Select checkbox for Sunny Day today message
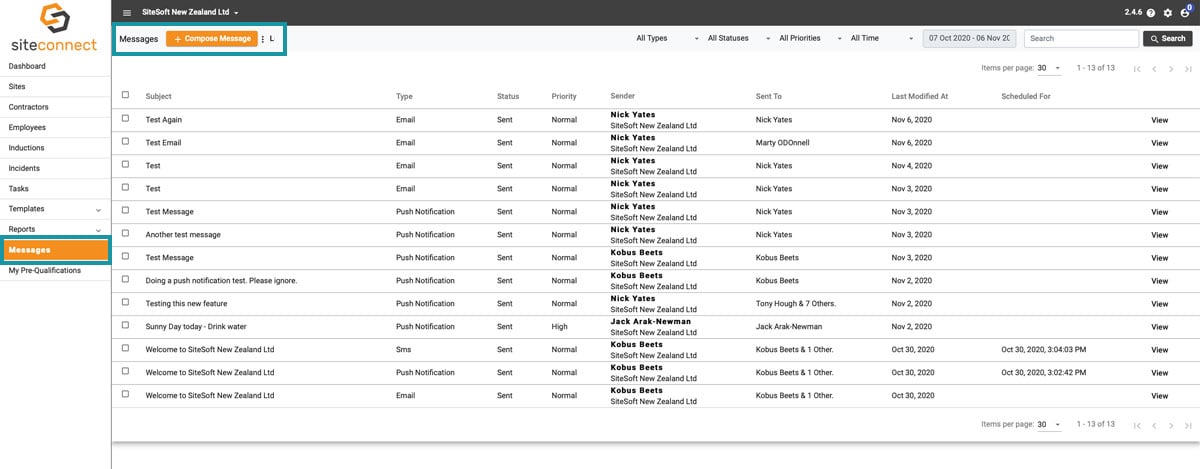1200x469 pixels. tap(125, 325)
